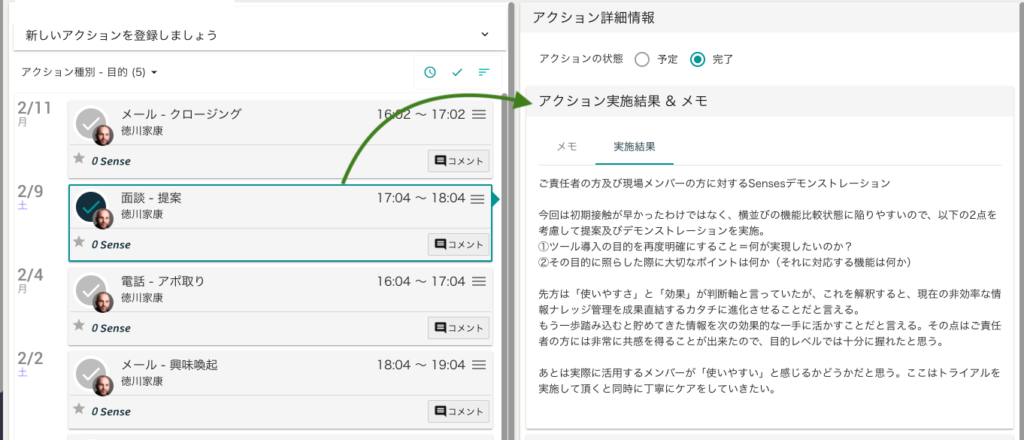Click アクション実施結果 & メモ section header
The width and height of the screenshot is (1024, 440).
[770, 101]
